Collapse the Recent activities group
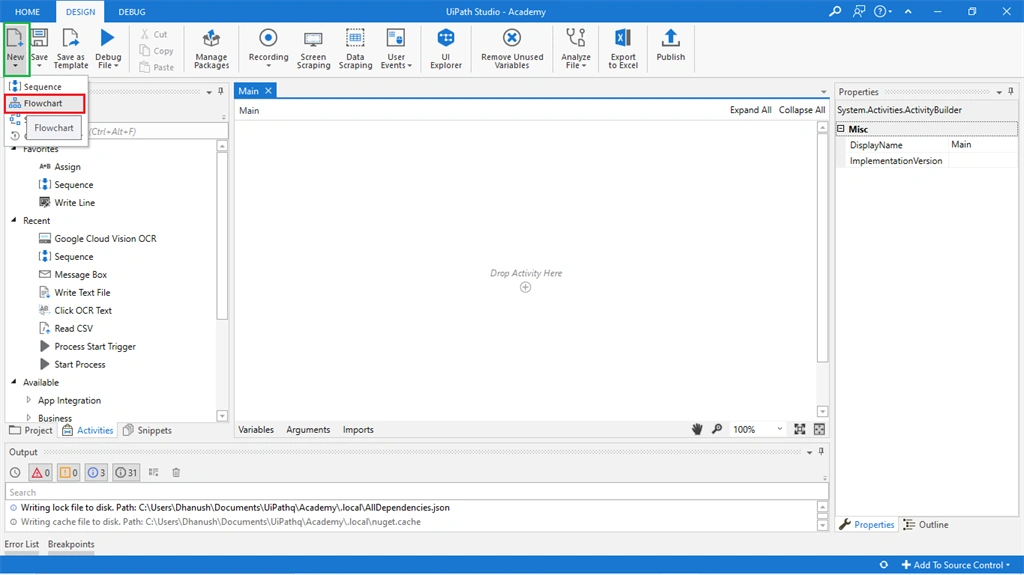Image resolution: width=1024 pixels, height=575 pixels. tap(14, 220)
